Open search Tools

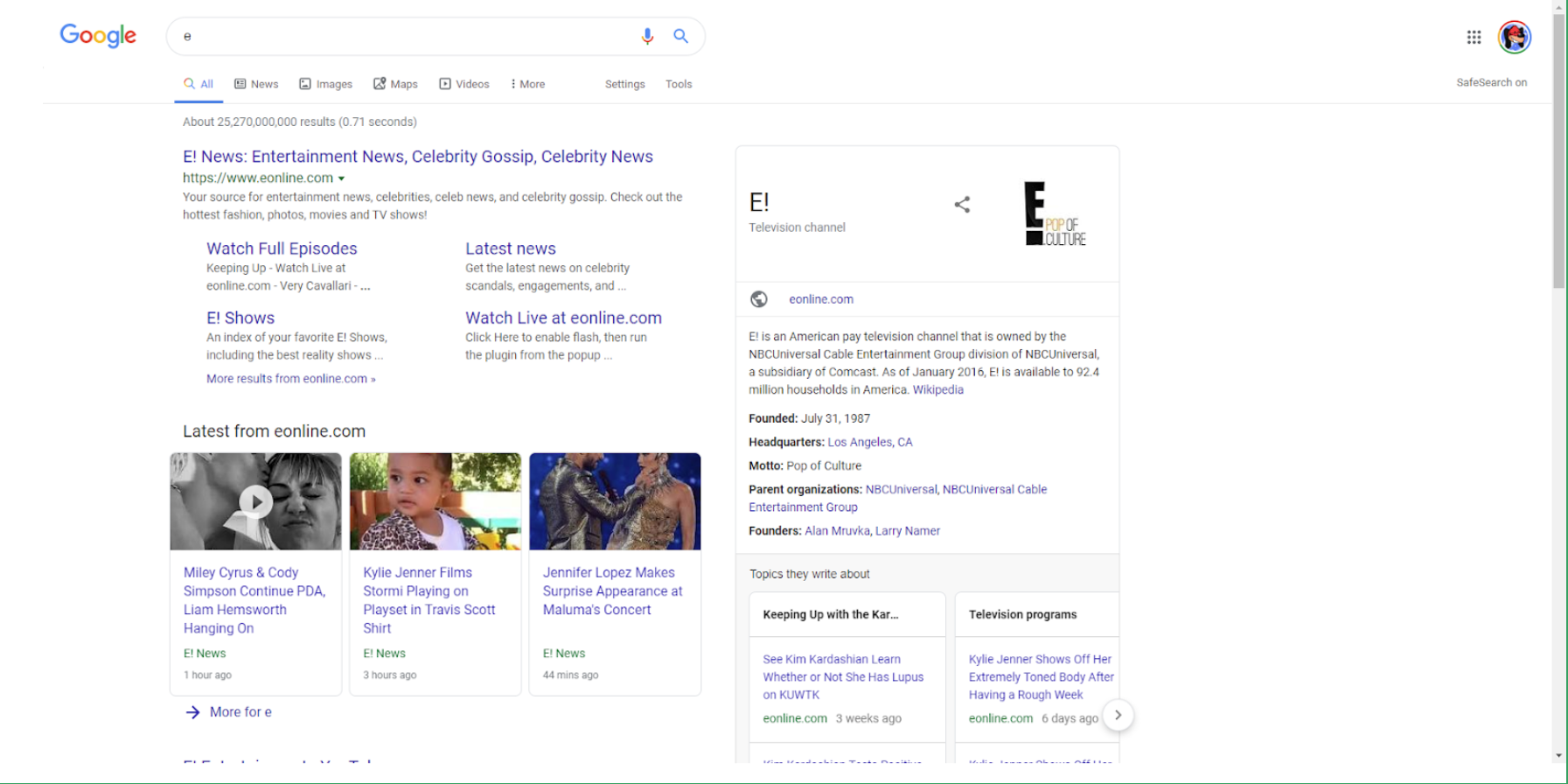679,84
